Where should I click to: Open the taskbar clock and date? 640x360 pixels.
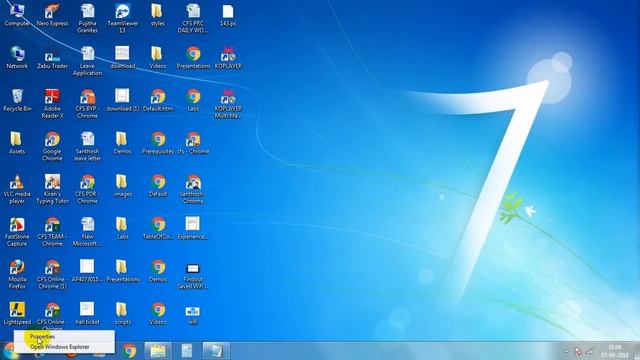coord(614,351)
